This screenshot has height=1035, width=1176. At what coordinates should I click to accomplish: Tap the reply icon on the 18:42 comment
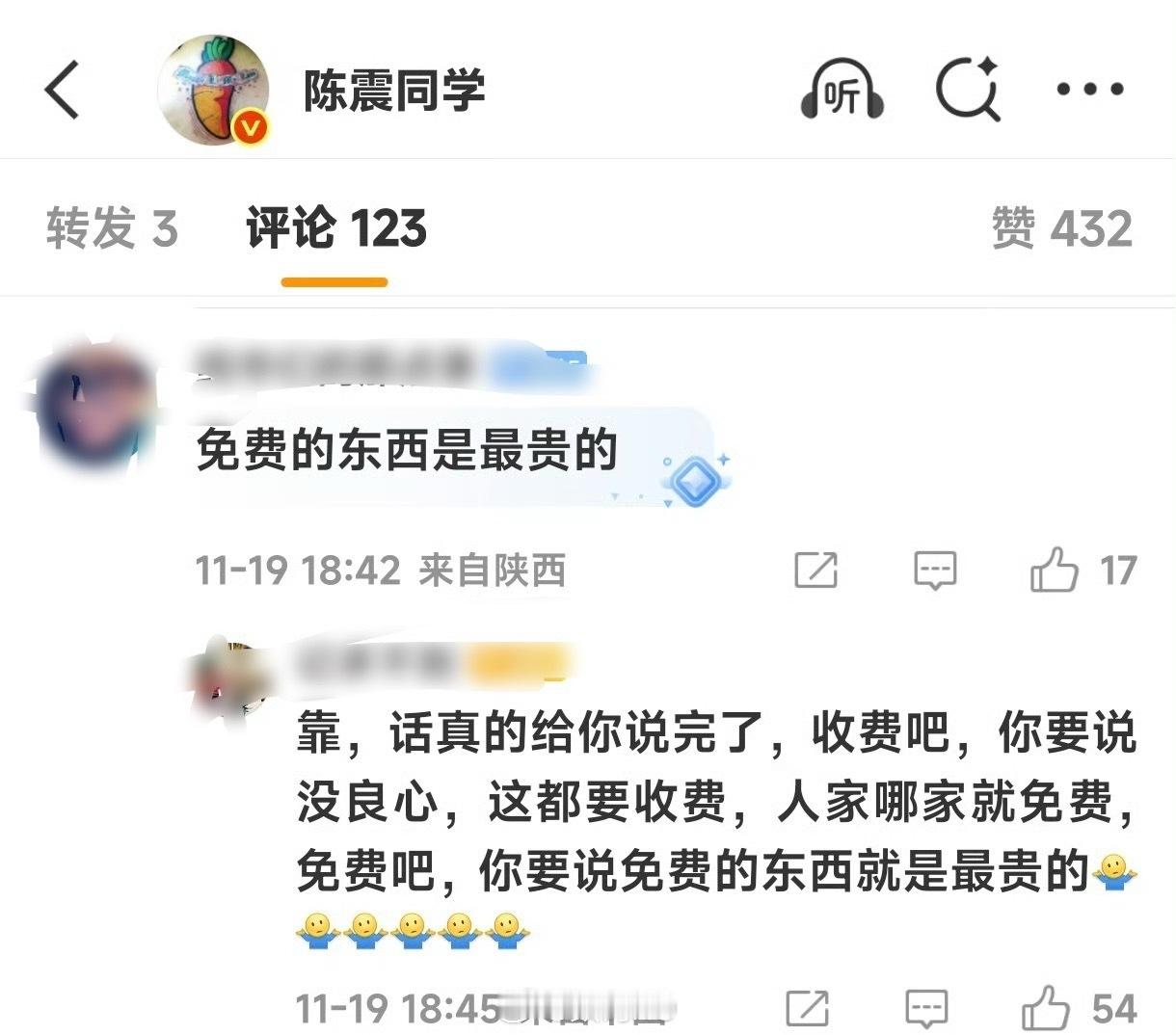tap(934, 571)
